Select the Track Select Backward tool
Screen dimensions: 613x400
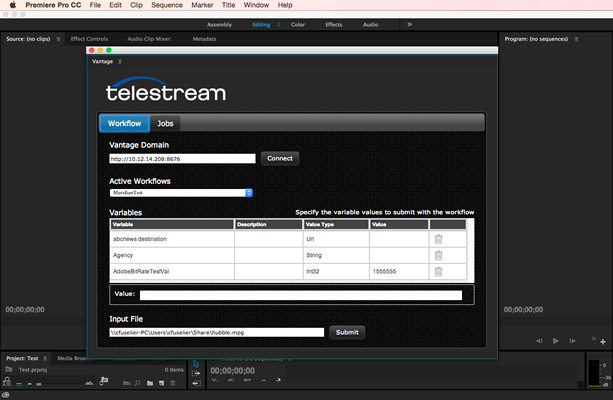coord(196,383)
